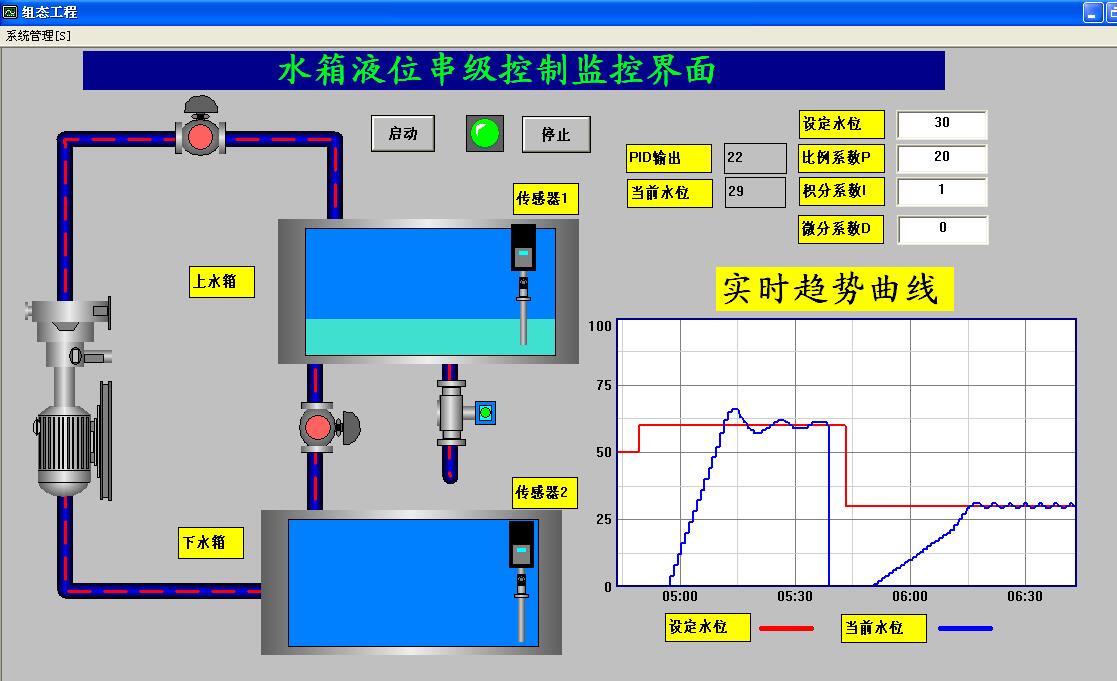This screenshot has width=1117, height=681.
Task: Click the 比例系数P input field showing 20
Action: click(x=942, y=158)
